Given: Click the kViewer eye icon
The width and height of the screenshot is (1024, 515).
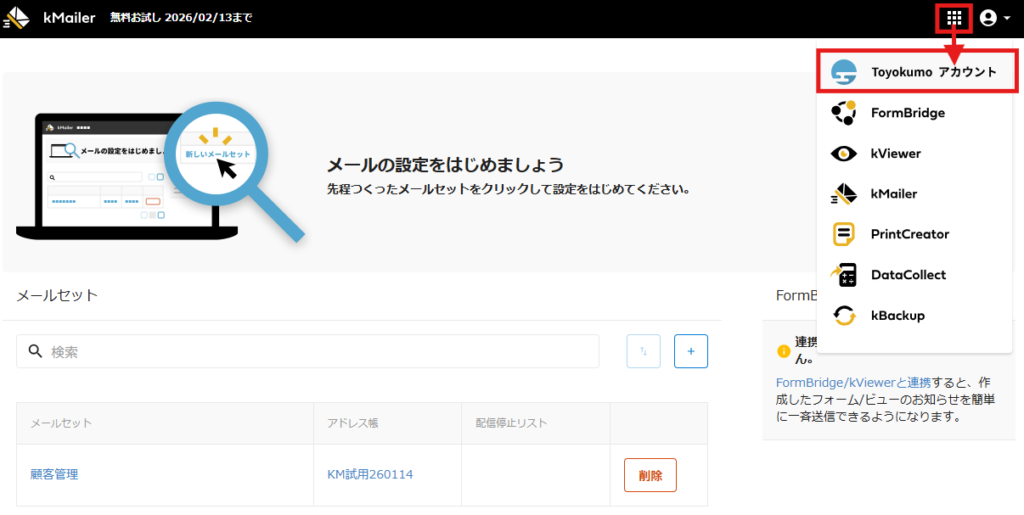Looking at the screenshot, I should pyautogui.click(x=844, y=154).
